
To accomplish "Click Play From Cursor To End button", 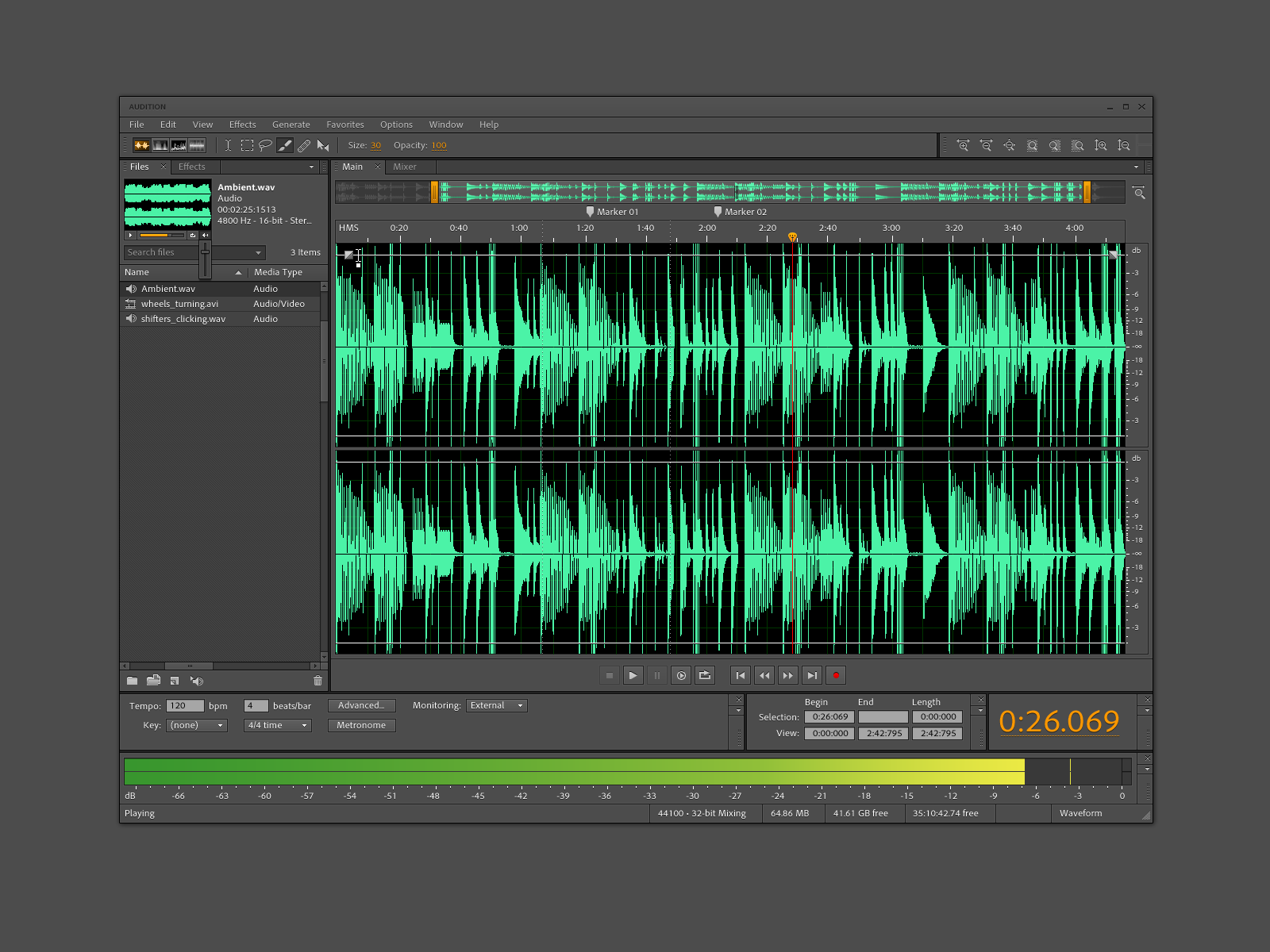I will tap(681, 676).
